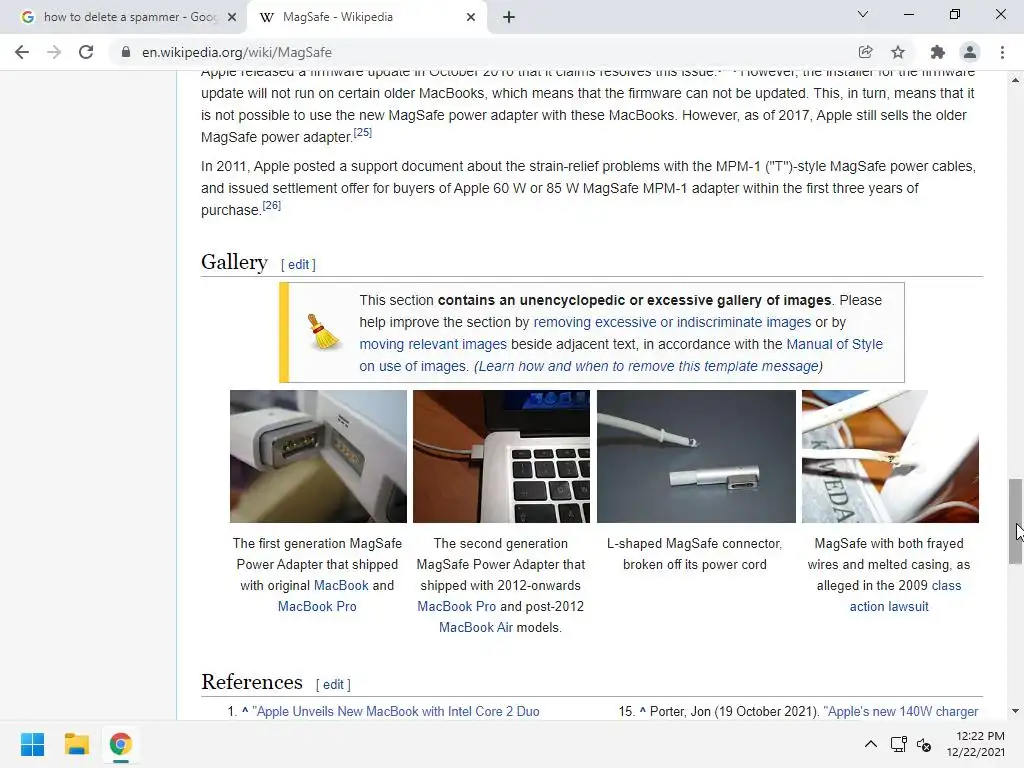The height and width of the screenshot is (768, 1024).
Task: Close the MagSafe Wikipedia tab
Action: click(x=471, y=18)
